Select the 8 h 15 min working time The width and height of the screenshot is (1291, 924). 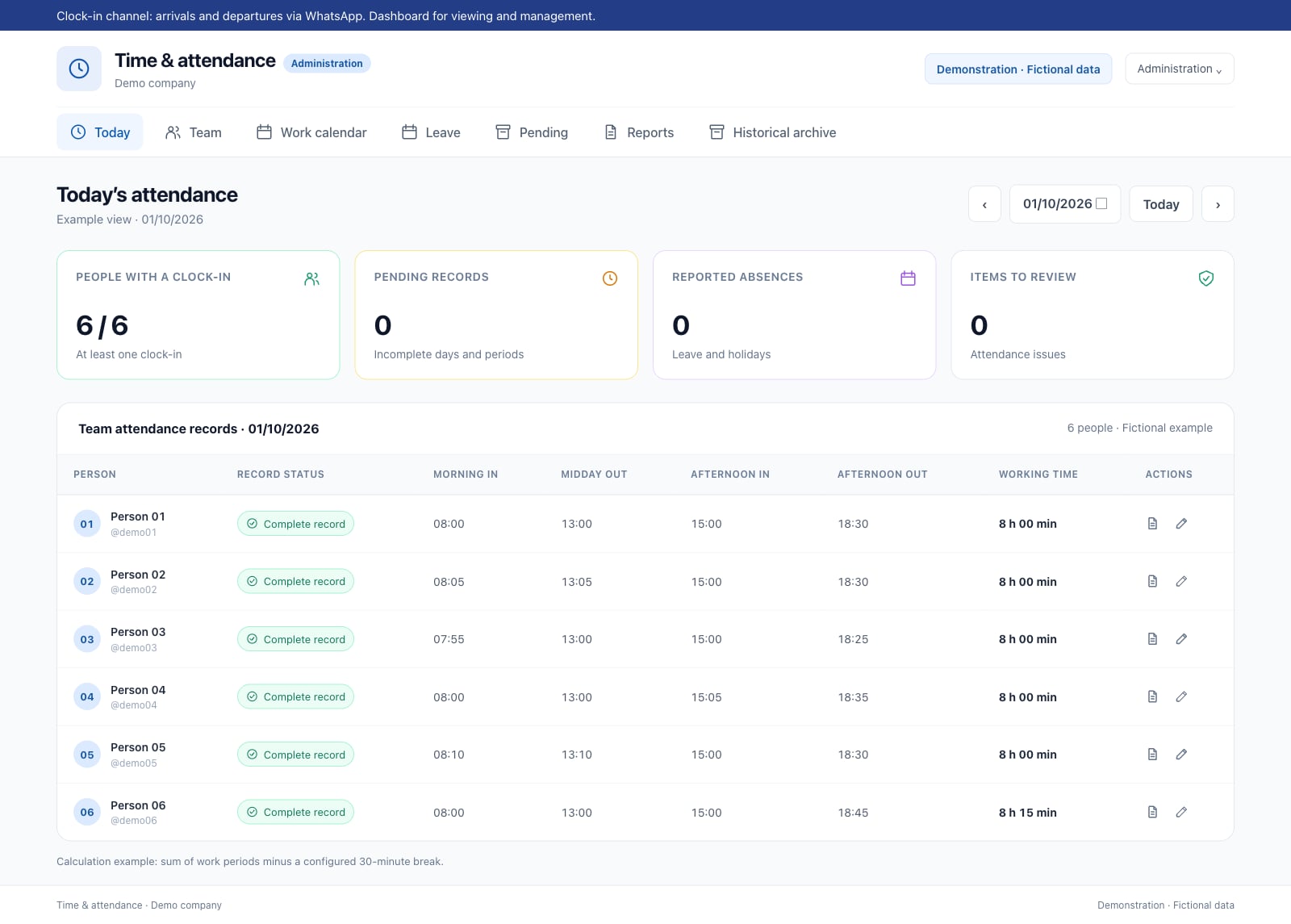tap(1028, 813)
